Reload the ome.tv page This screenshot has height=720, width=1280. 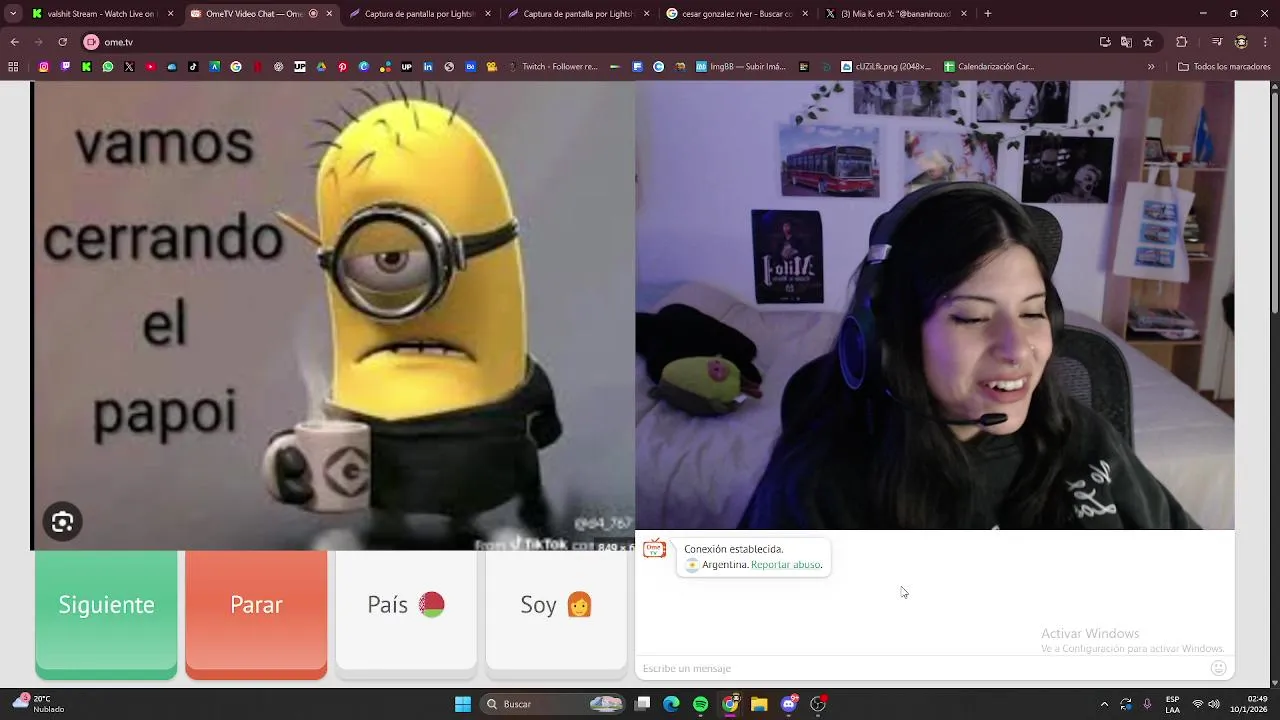(62, 42)
